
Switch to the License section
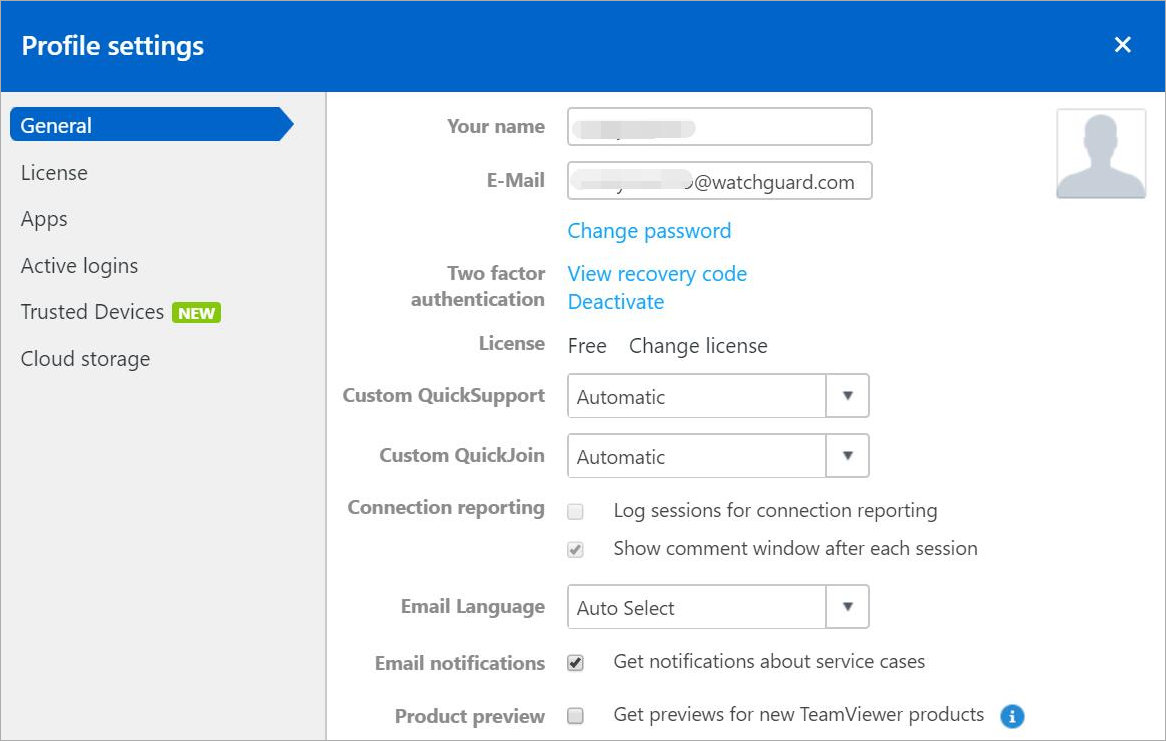point(54,172)
